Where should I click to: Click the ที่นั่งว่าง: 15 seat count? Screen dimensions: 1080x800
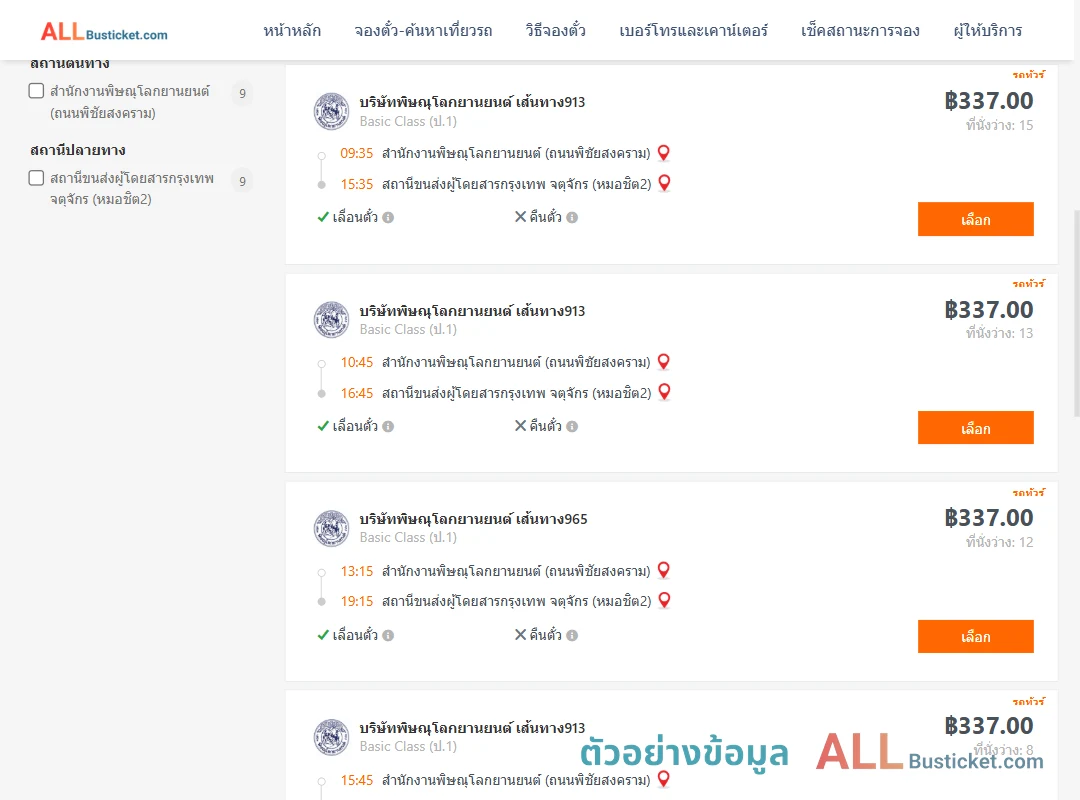[x=999, y=125]
